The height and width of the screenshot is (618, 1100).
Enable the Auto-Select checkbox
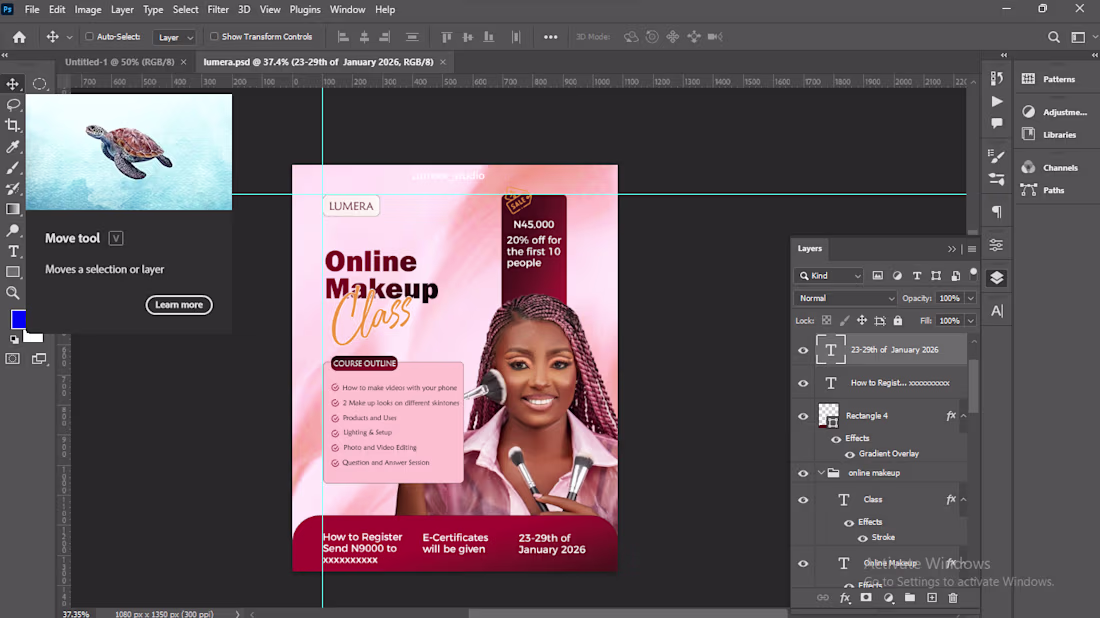pos(89,36)
